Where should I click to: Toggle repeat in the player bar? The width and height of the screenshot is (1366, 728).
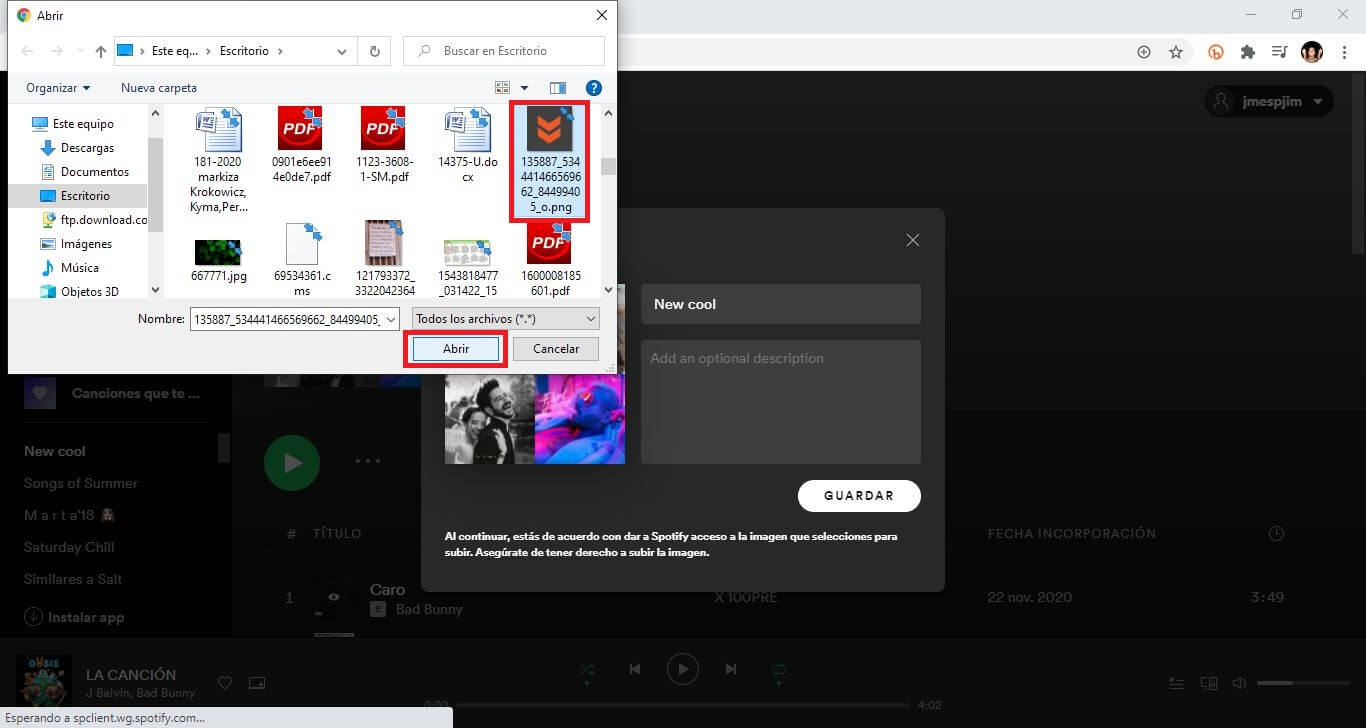(778, 669)
